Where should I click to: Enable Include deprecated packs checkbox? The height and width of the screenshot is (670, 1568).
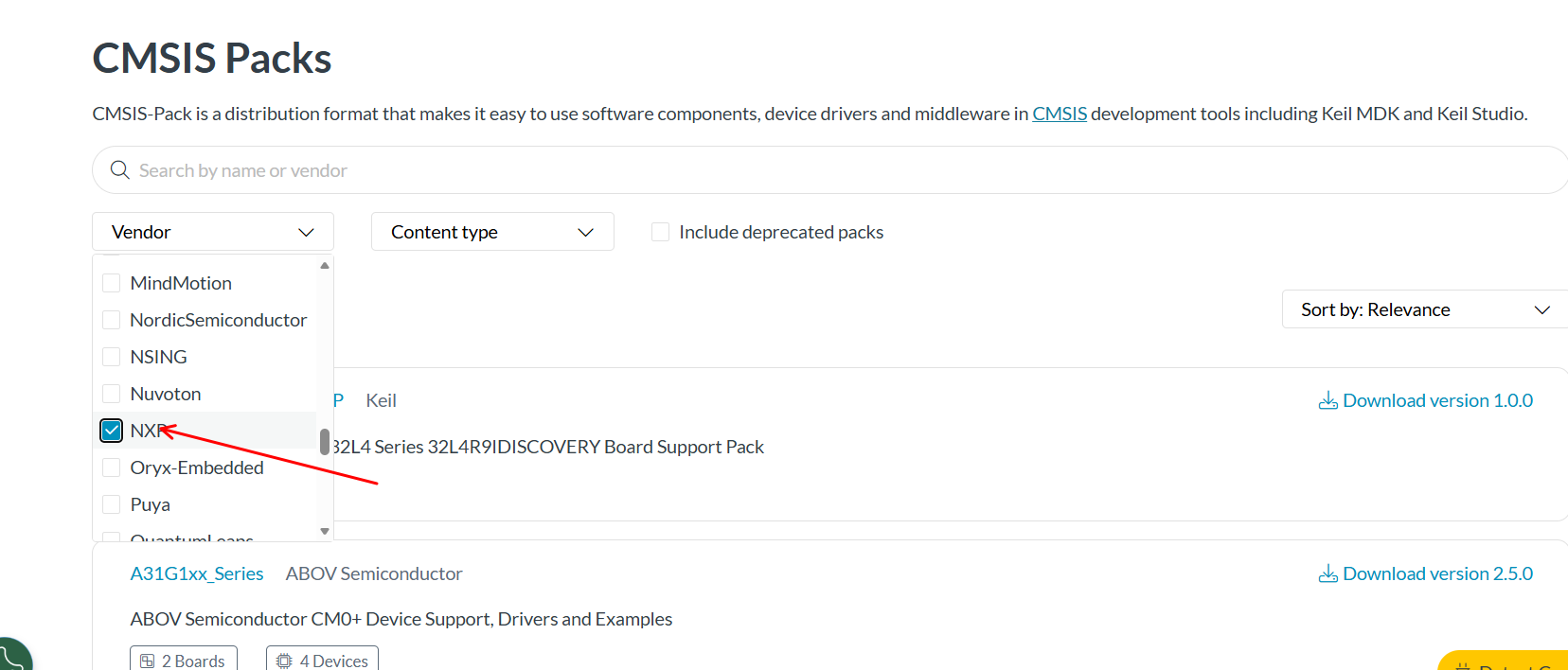[x=661, y=232]
